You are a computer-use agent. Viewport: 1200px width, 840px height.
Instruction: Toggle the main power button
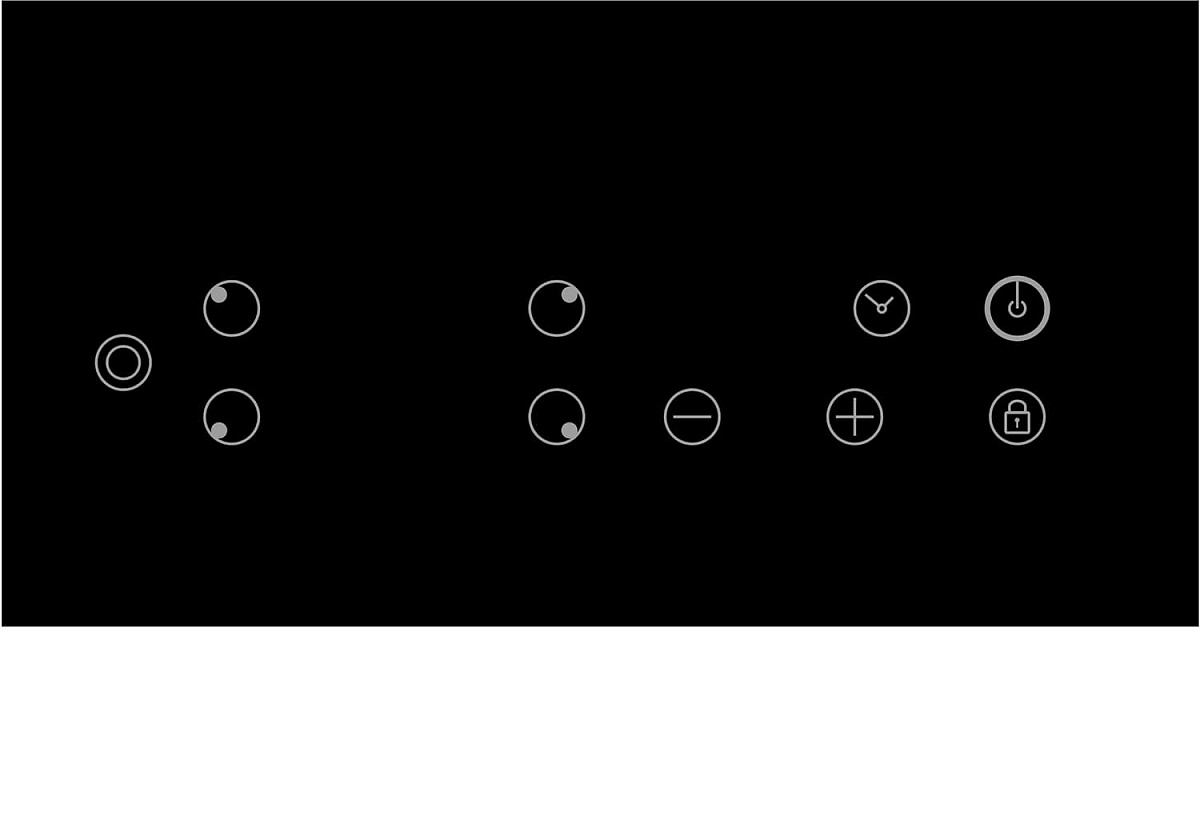[1017, 308]
